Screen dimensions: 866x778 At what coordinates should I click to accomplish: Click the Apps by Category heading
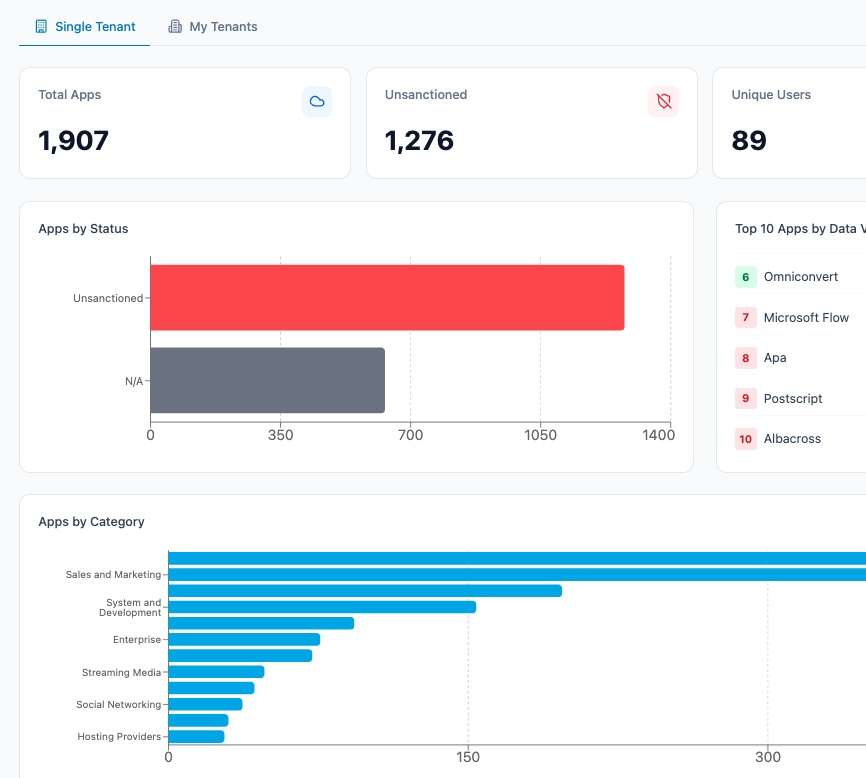pos(92,522)
